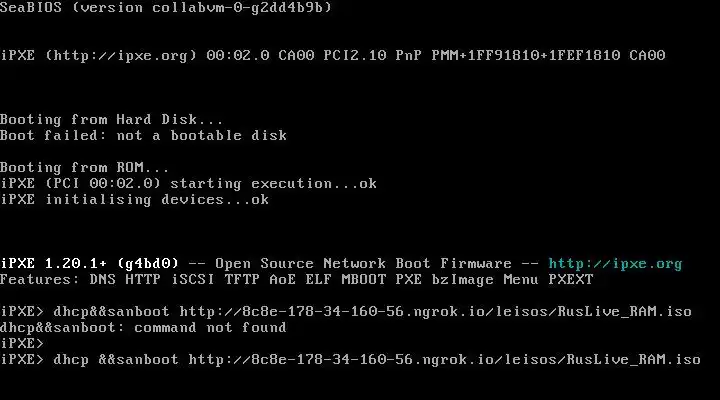Viewport: 720px width, 400px height.
Task: Click 'RusLive_RAM.iso' at end of the last command
Action: click(x=633, y=360)
